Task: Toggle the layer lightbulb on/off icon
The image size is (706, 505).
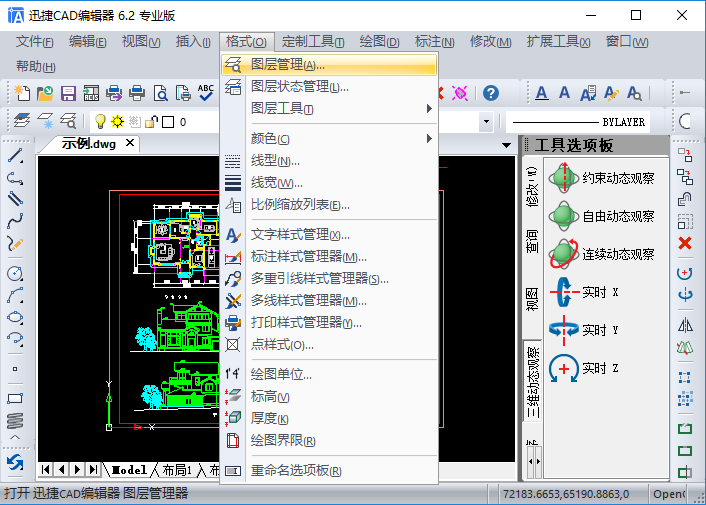Action: click(x=100, y=122)
